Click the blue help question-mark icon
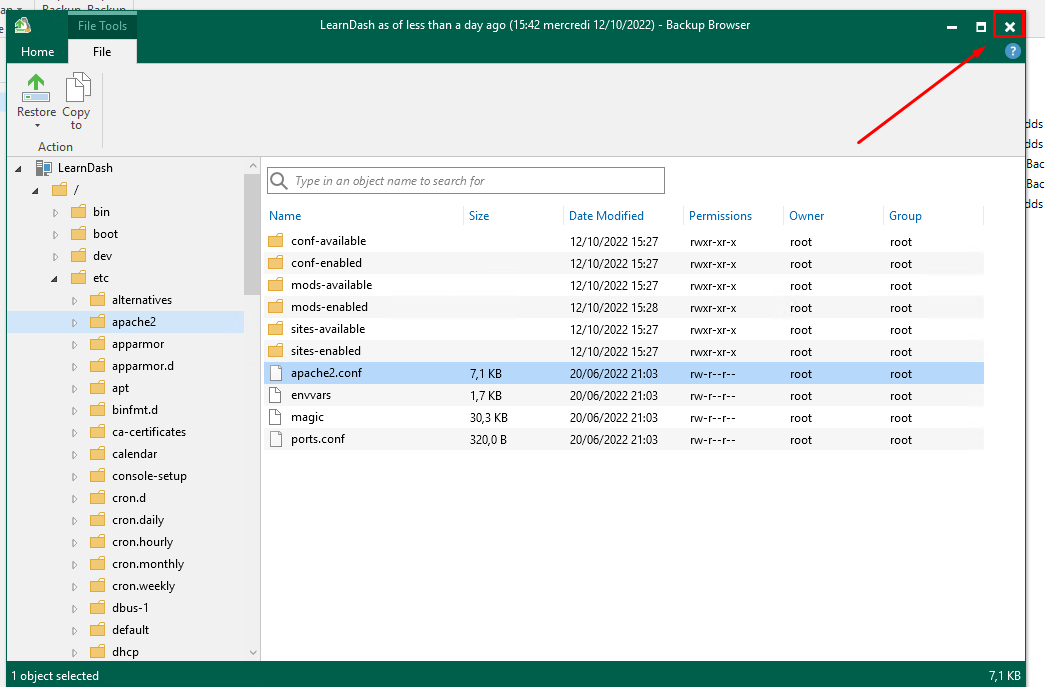Screen dimensions: 1045x687 (x=1012, y=51)
